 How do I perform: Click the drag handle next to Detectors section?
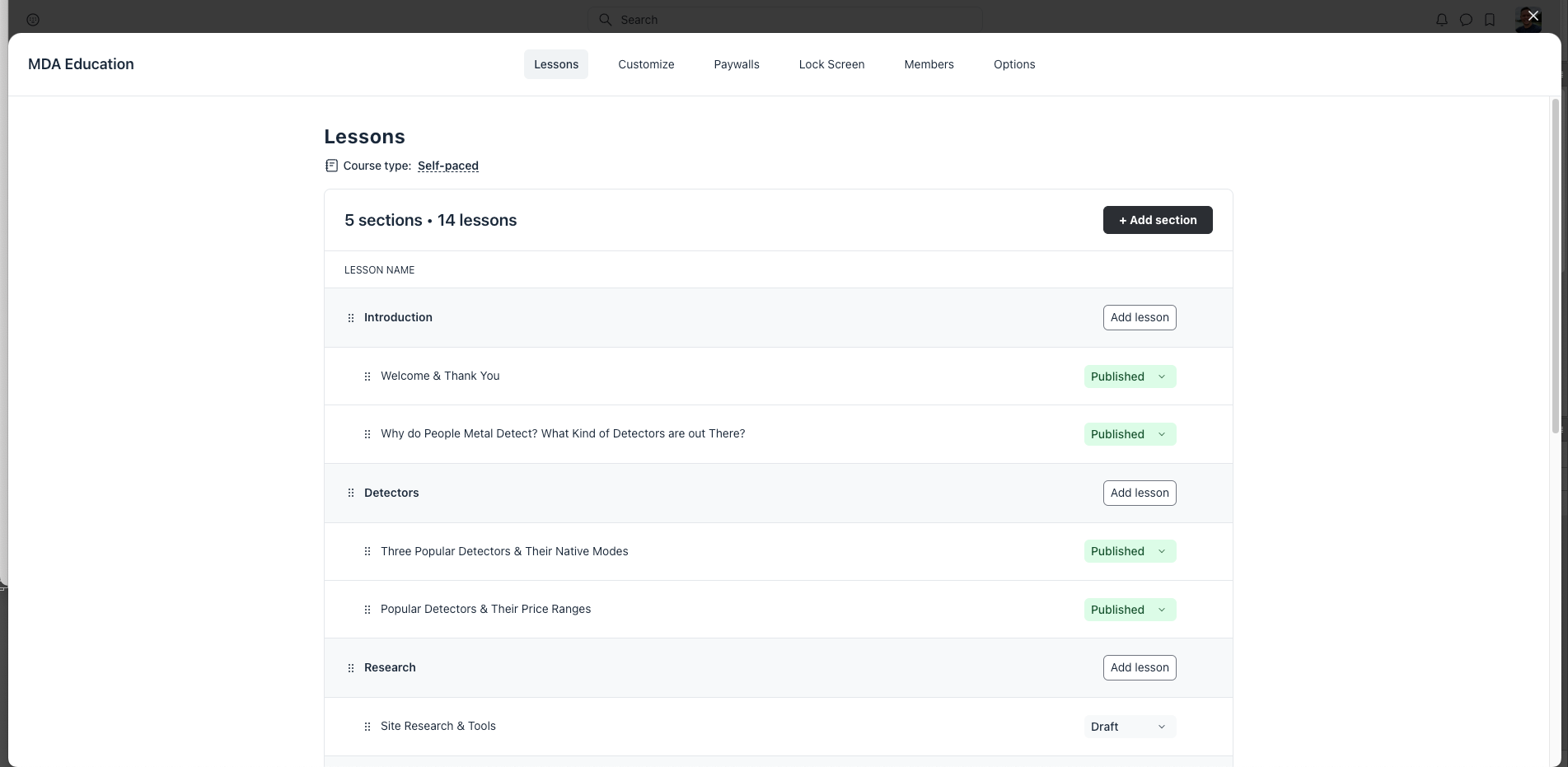point(351,493)
